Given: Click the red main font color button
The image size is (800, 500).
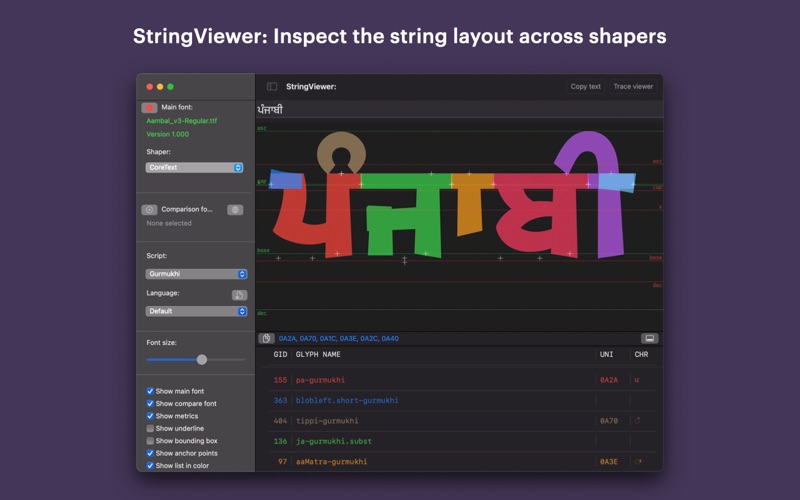Looking at the screenshot, I should pyautogui.click(x=149, y=108).
